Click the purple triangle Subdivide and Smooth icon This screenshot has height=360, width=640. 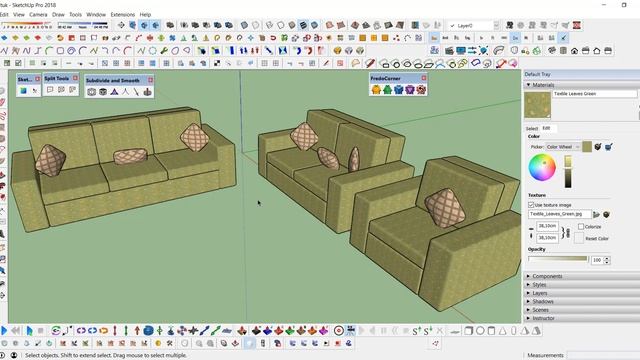click(x=114, y=92)
